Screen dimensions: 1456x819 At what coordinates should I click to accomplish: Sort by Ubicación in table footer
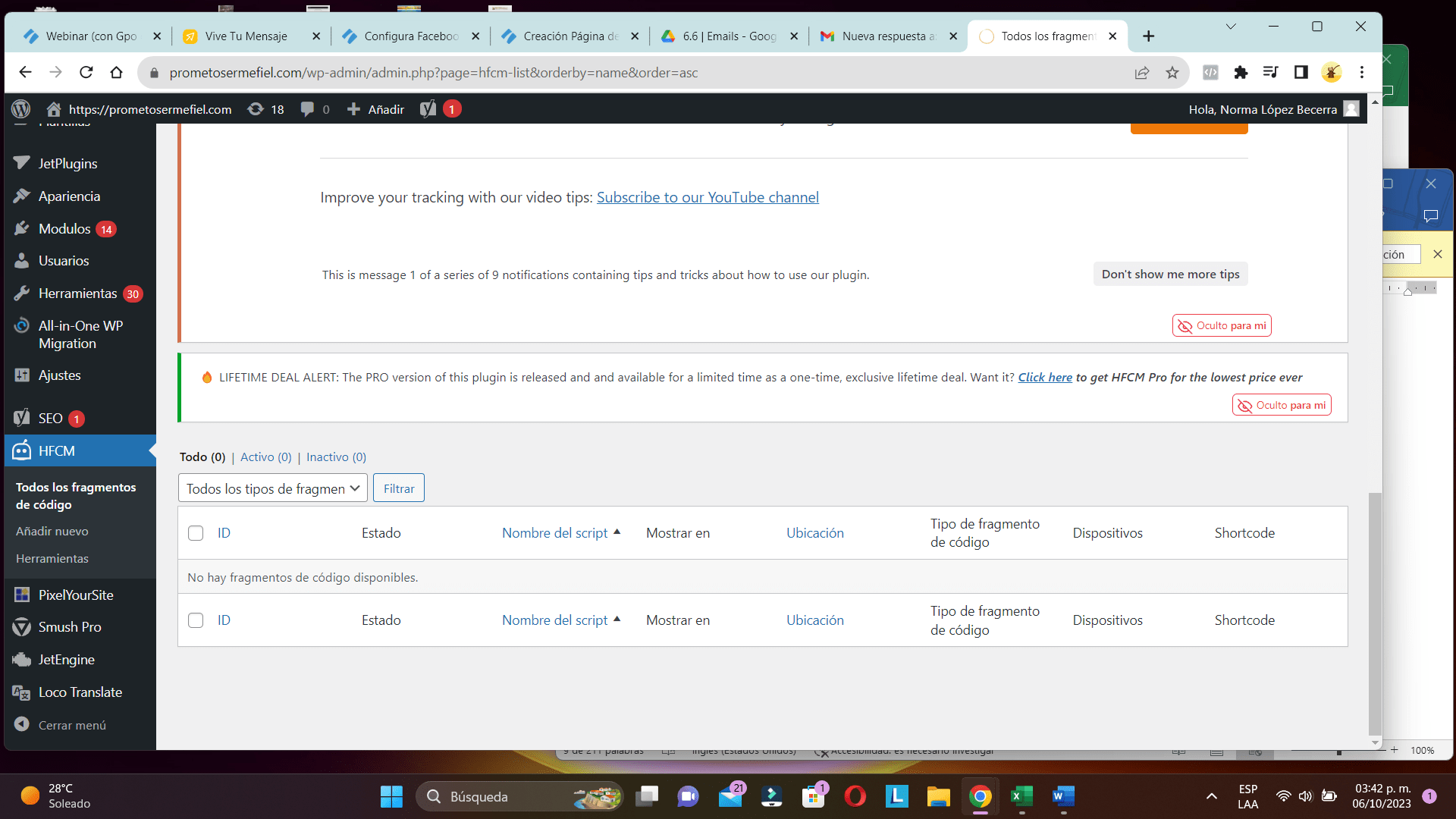[815, 620]
